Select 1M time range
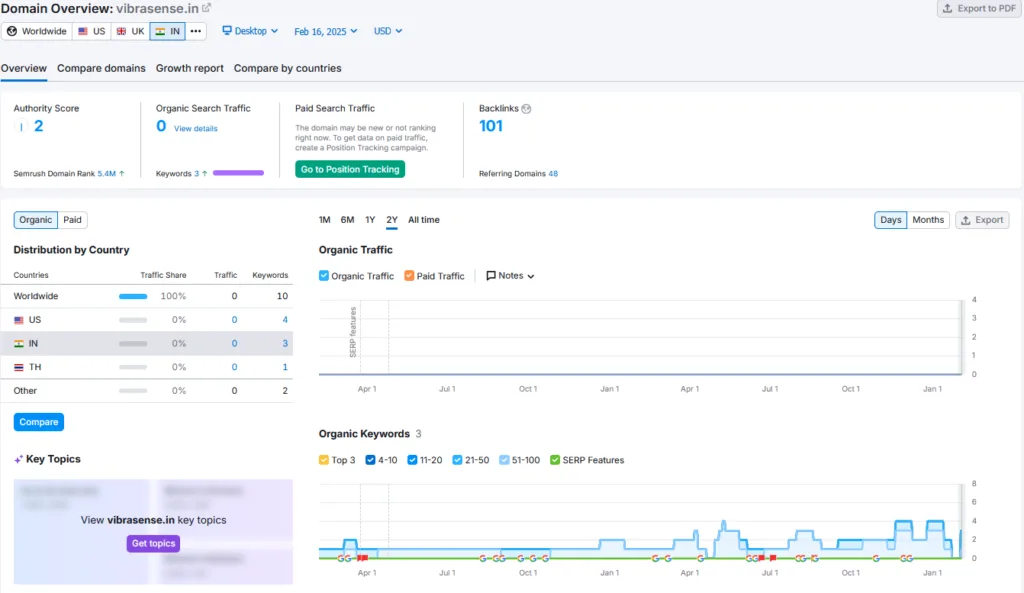 (x=325, y=220)
